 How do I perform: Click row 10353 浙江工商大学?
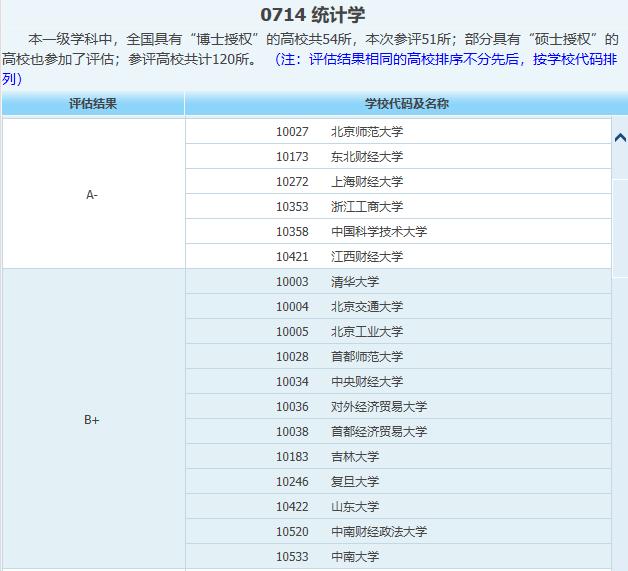point(398,207)
